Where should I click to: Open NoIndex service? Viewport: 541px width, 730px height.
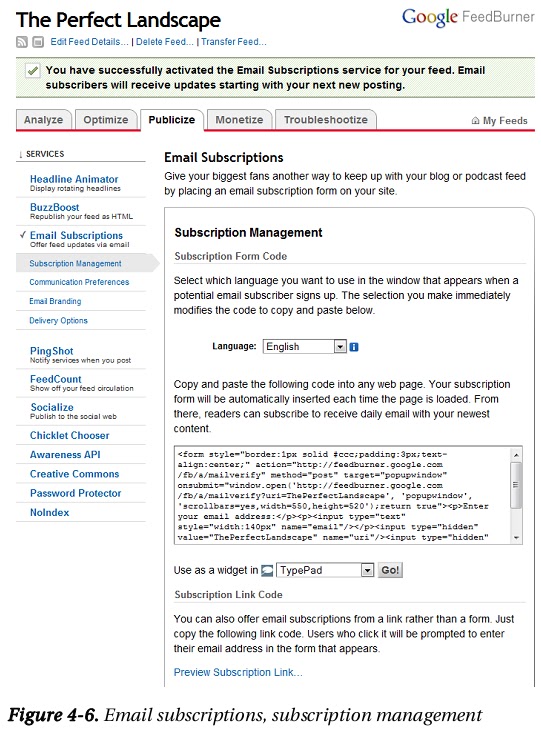(x=49, y=512)
